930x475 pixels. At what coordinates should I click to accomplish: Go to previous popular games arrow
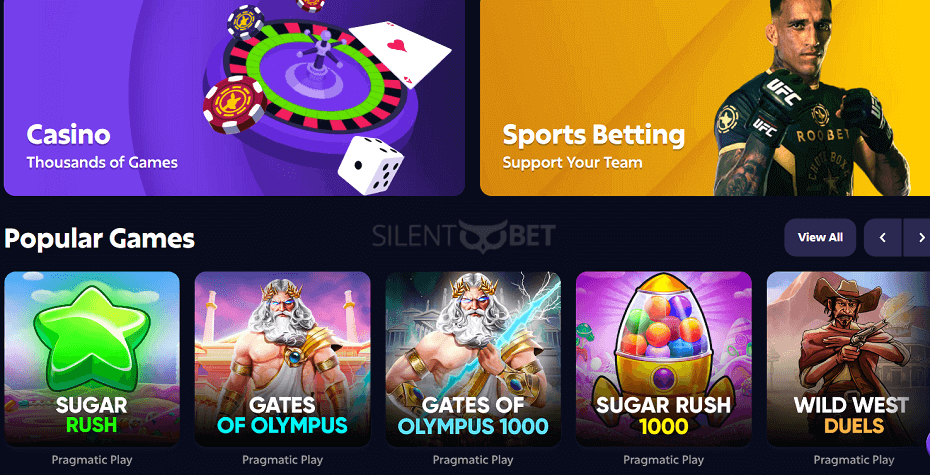(883, 238)
